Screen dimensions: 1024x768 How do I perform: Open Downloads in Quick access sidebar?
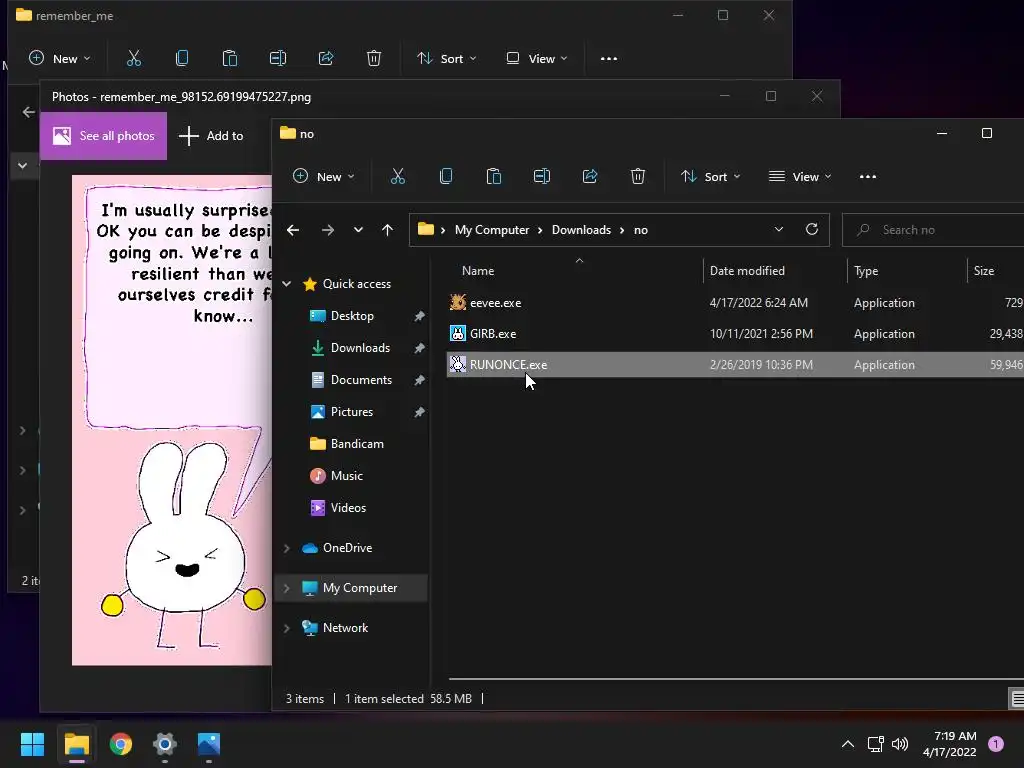360,348
